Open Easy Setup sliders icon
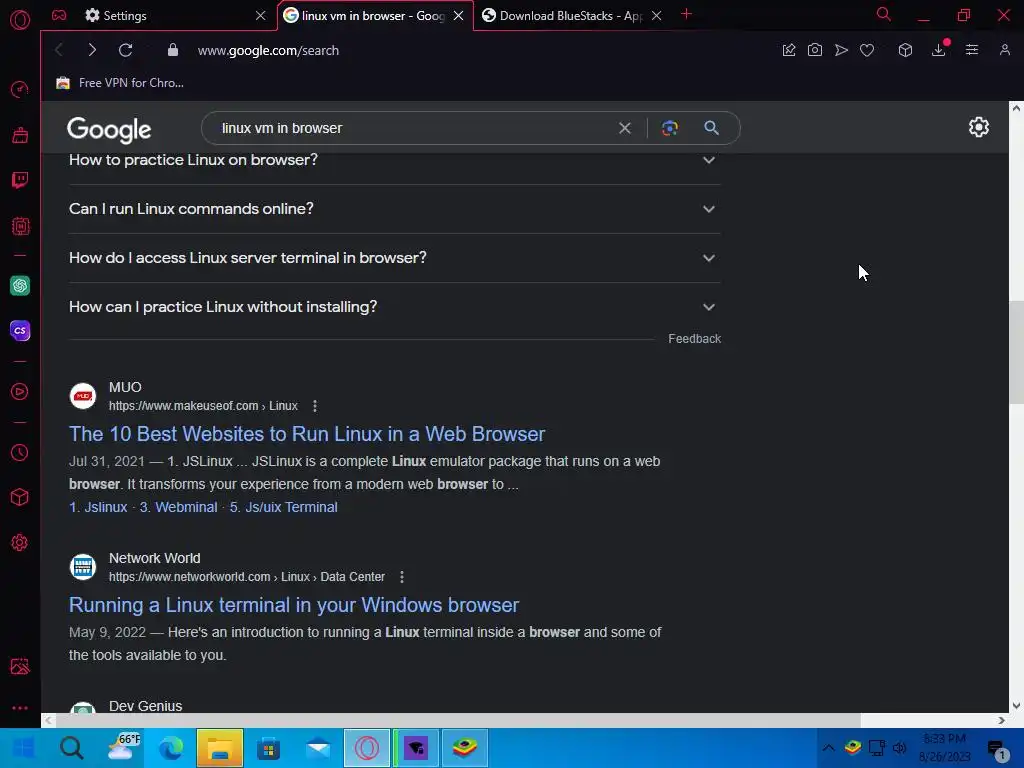Image resolution: width=1024 pixels, height=768 pixels. click(972, 50)
